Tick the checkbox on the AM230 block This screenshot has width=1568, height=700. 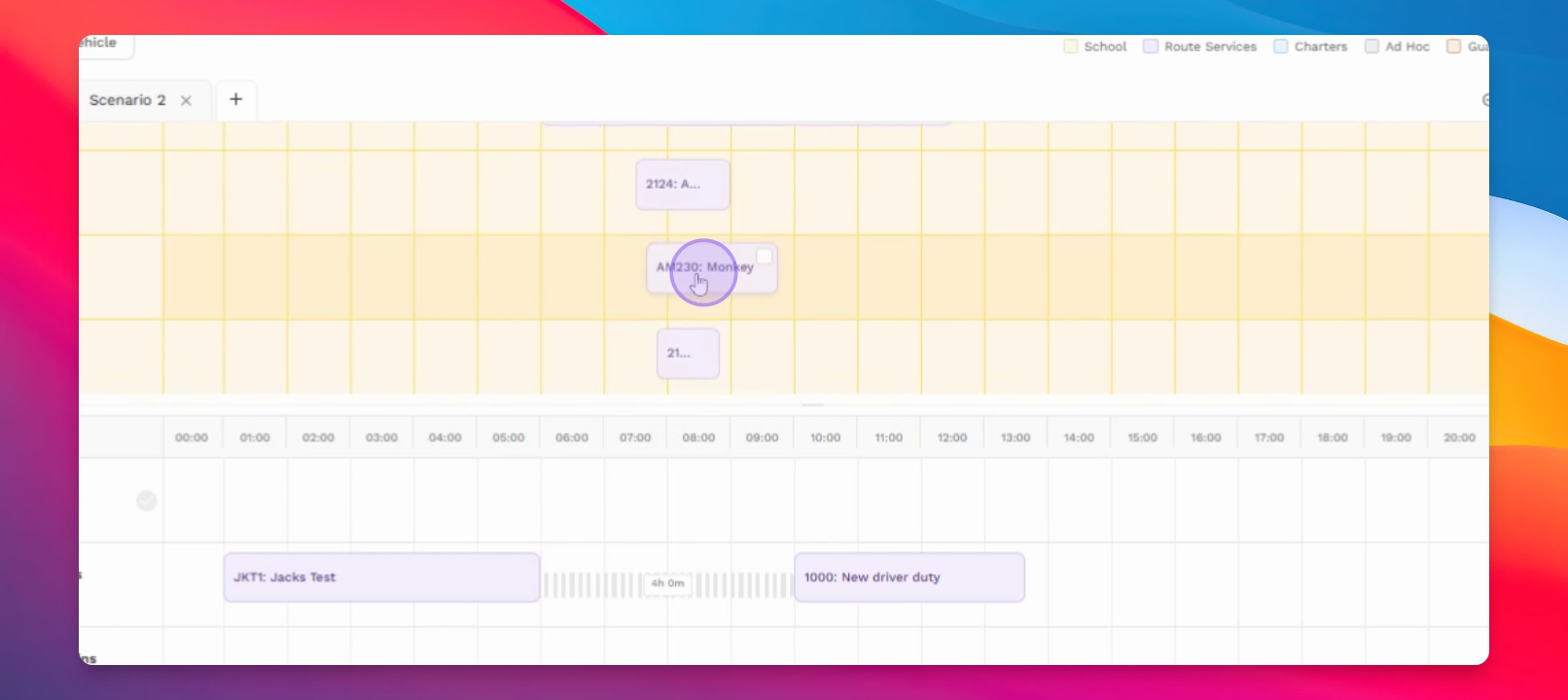(765, 256)
